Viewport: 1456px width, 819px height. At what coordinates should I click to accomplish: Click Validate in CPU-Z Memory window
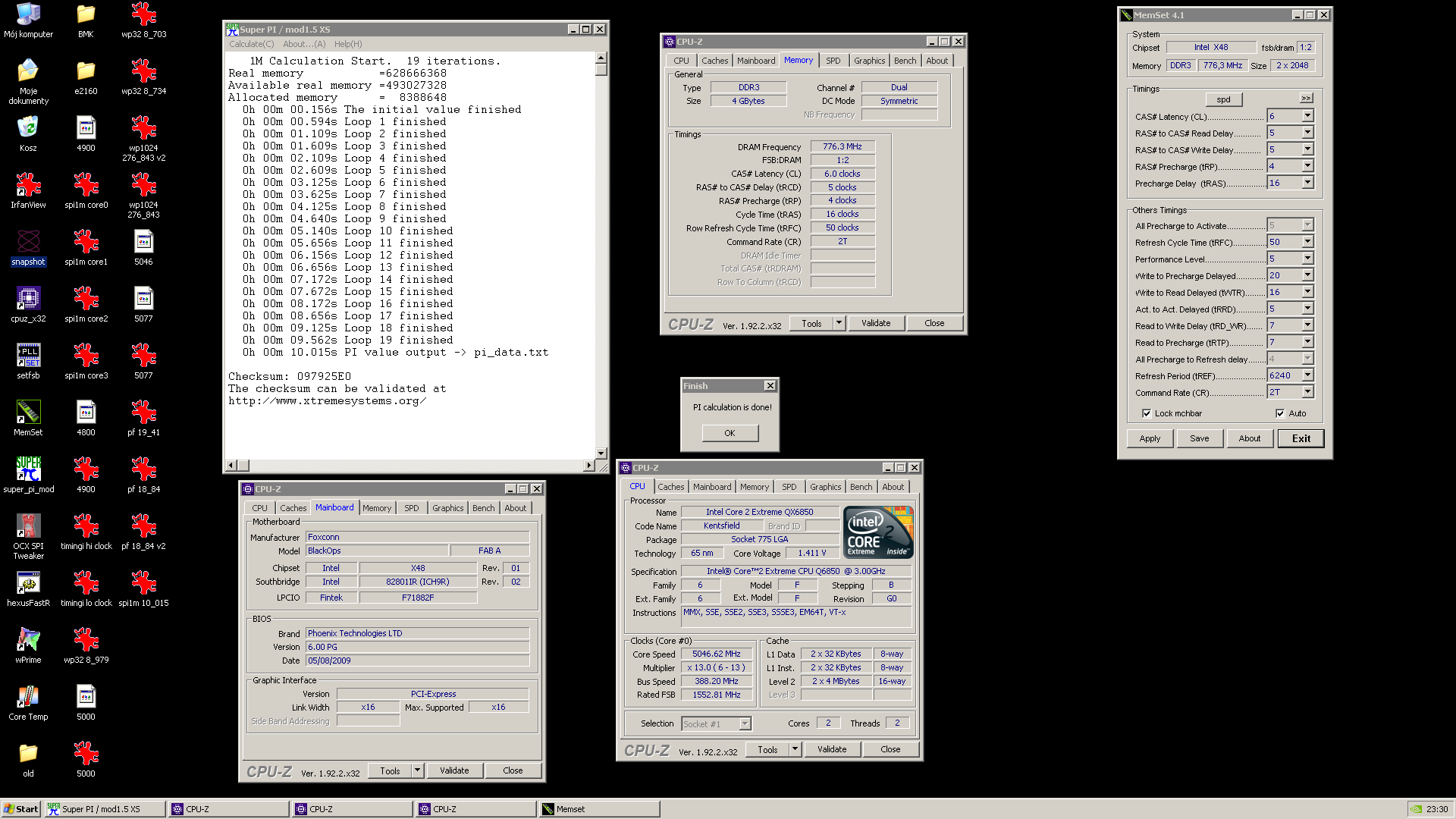pos(876,323)
